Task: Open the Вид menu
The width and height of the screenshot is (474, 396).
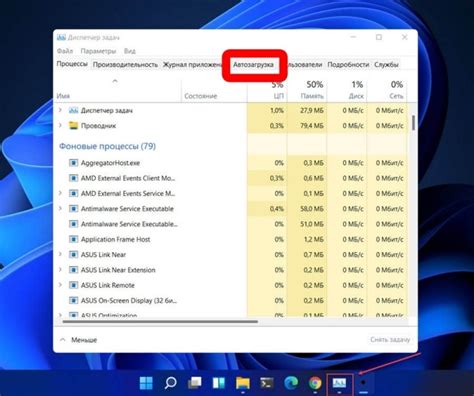Action: pyautogui.click(x=130, y=51)
